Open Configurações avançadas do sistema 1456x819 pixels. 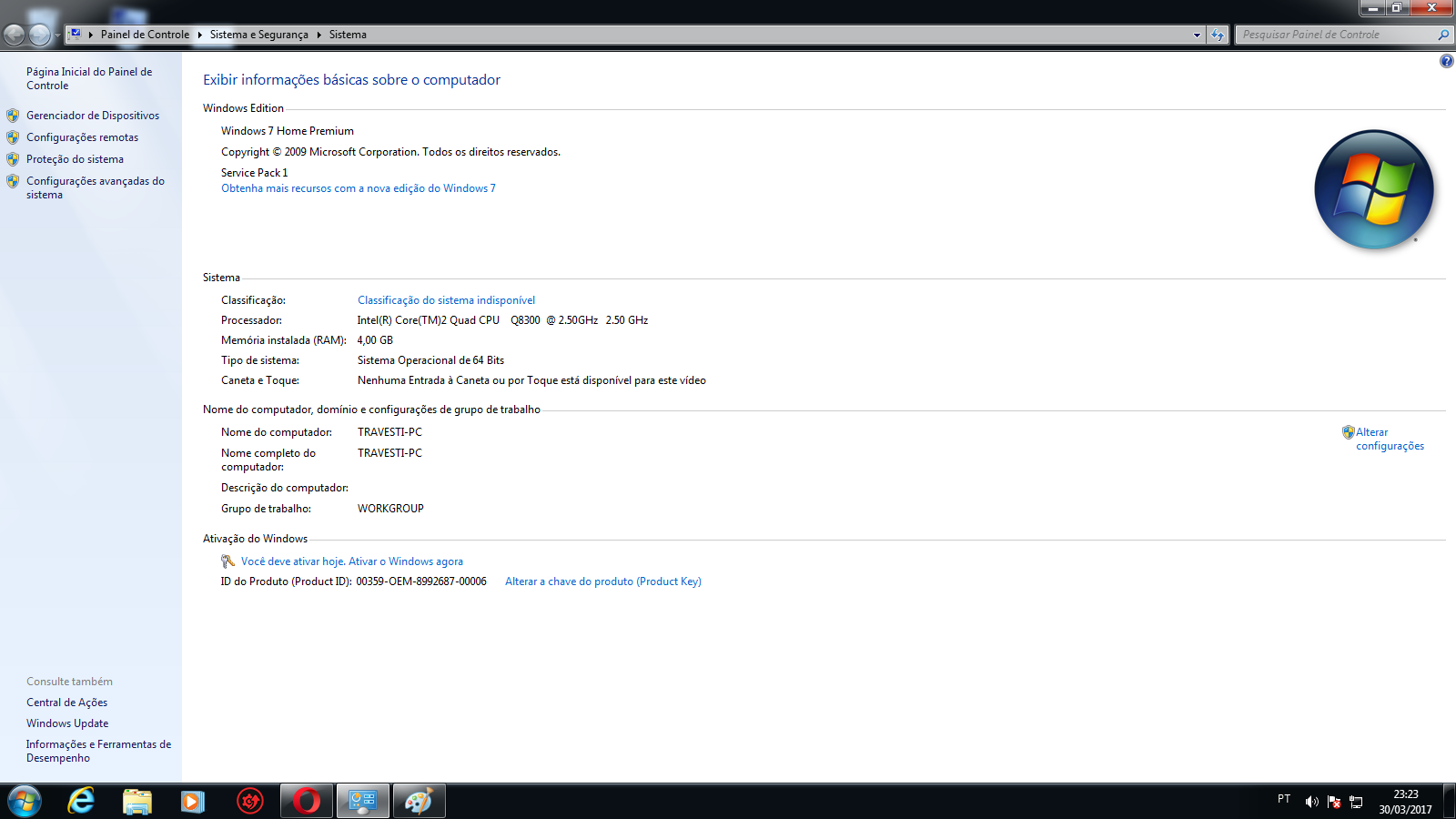point(96,187)
